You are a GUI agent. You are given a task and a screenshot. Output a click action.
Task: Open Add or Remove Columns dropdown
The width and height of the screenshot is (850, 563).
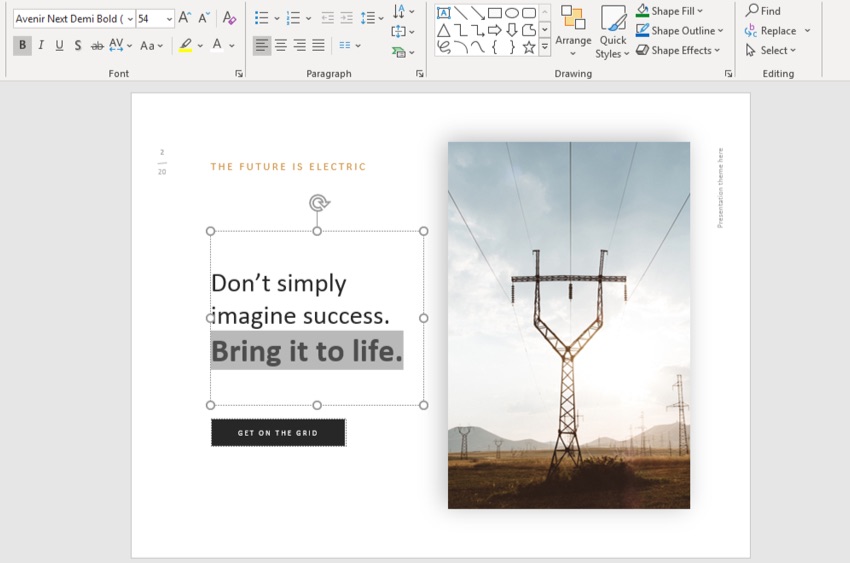pyautogui.click(x=350, y=45)
